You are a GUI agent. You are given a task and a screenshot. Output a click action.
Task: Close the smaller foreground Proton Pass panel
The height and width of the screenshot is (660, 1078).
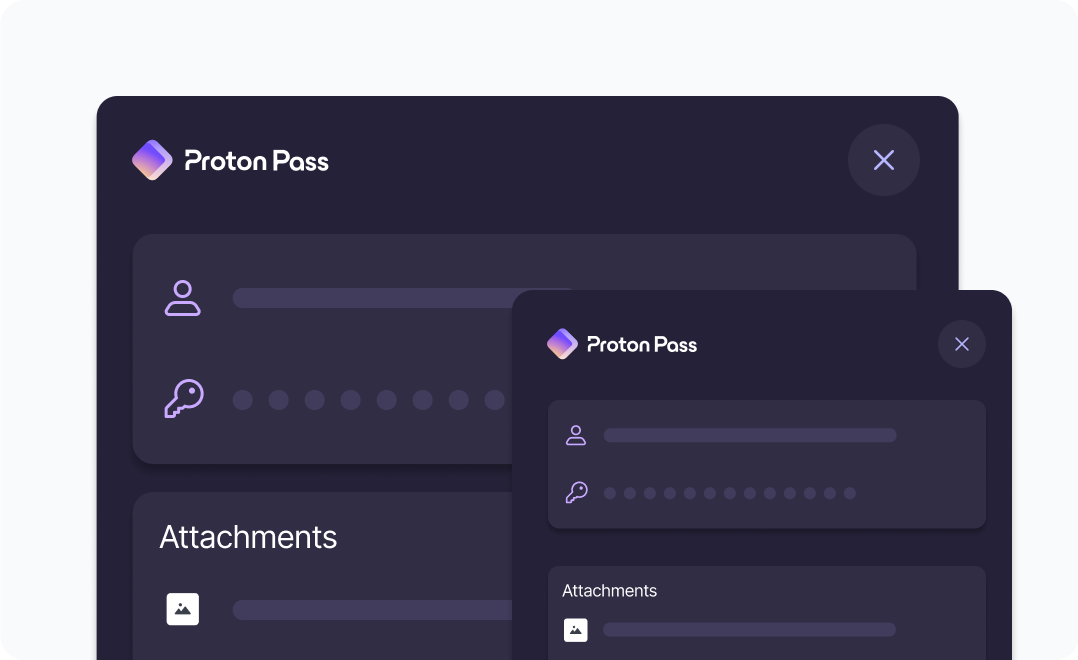pyautogui.click(x=962, y=344)
